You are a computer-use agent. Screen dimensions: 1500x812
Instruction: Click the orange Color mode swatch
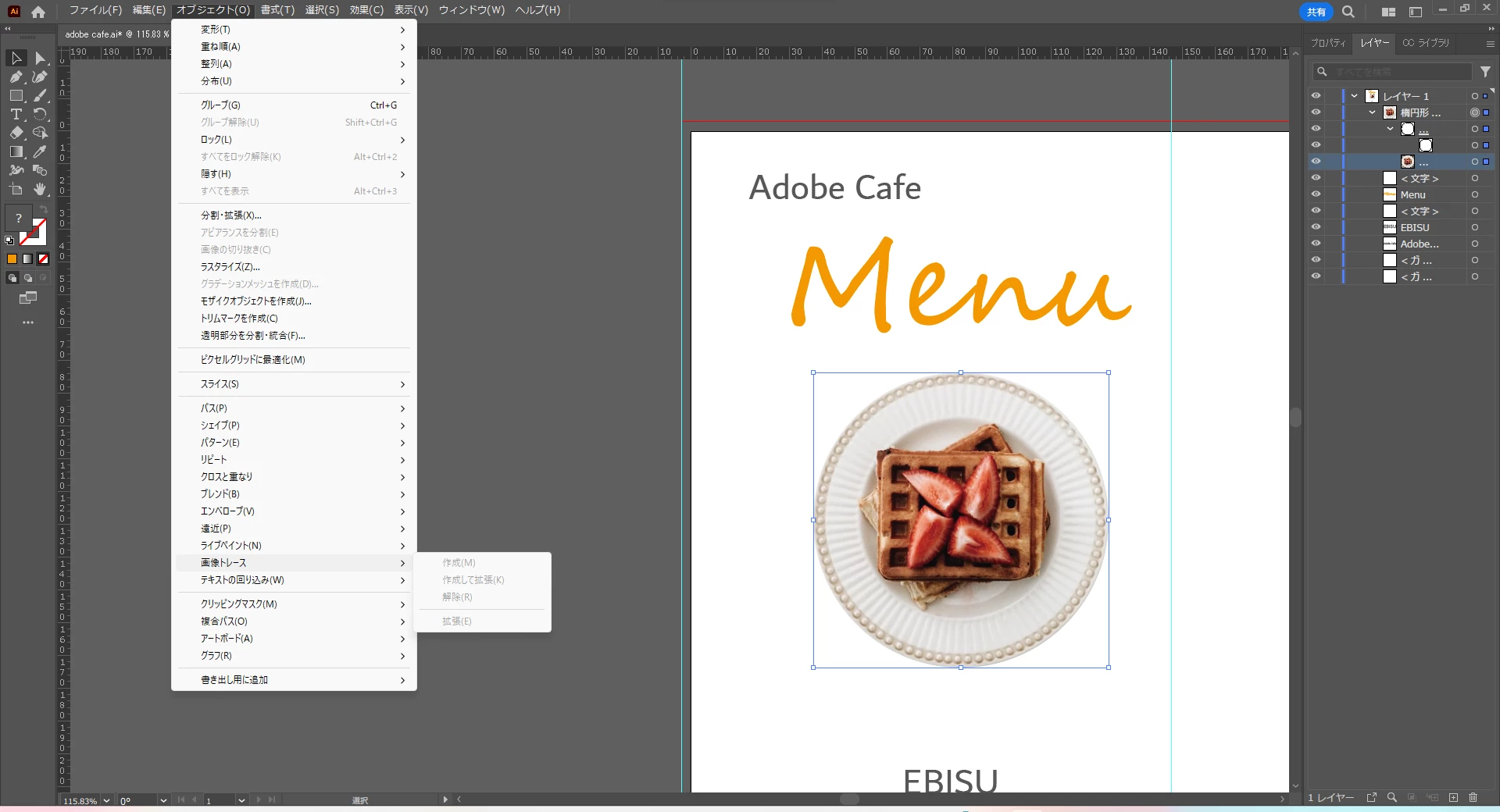[12, 259]
